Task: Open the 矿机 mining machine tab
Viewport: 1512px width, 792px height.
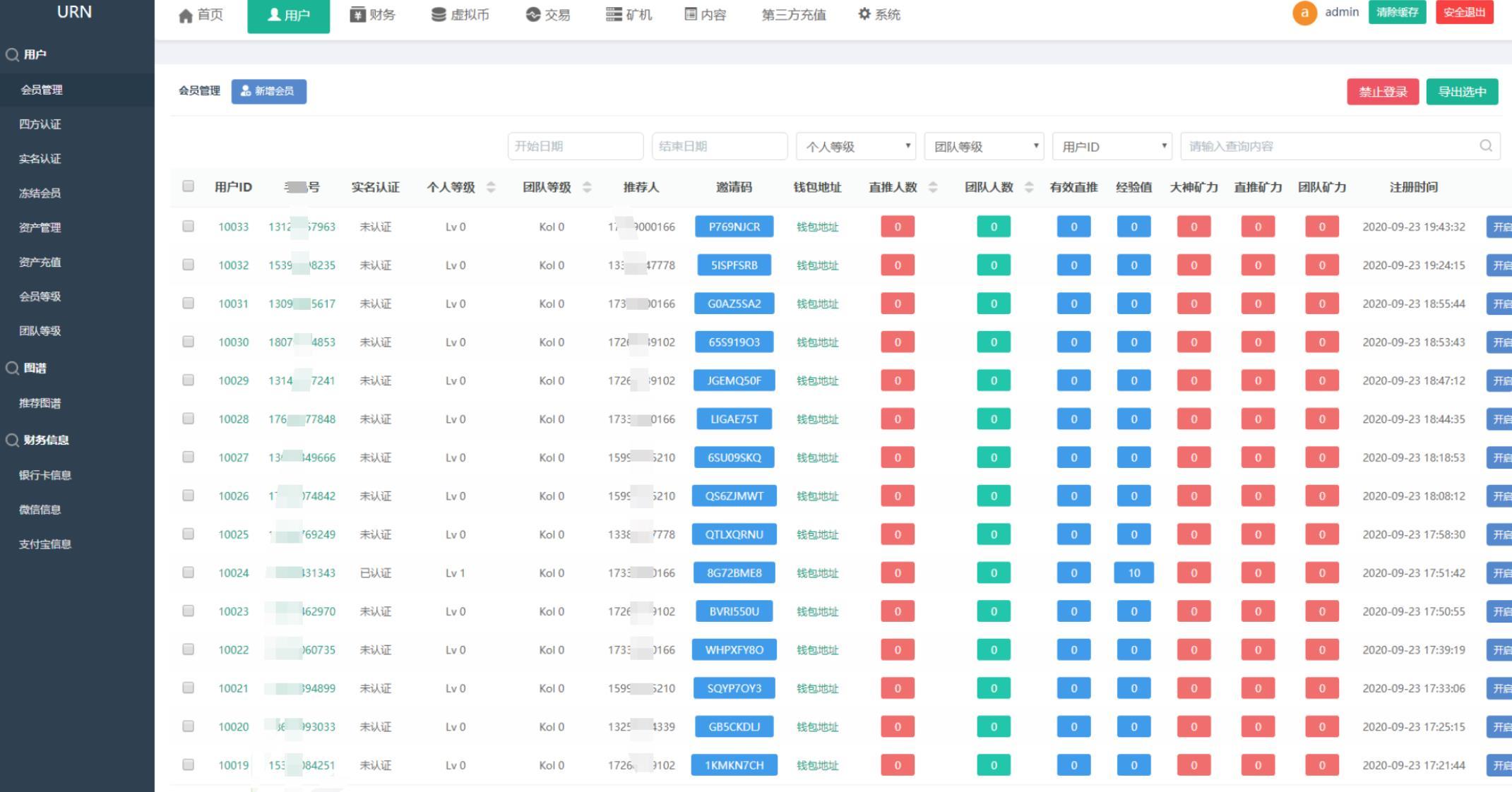Action: [629, 15]
